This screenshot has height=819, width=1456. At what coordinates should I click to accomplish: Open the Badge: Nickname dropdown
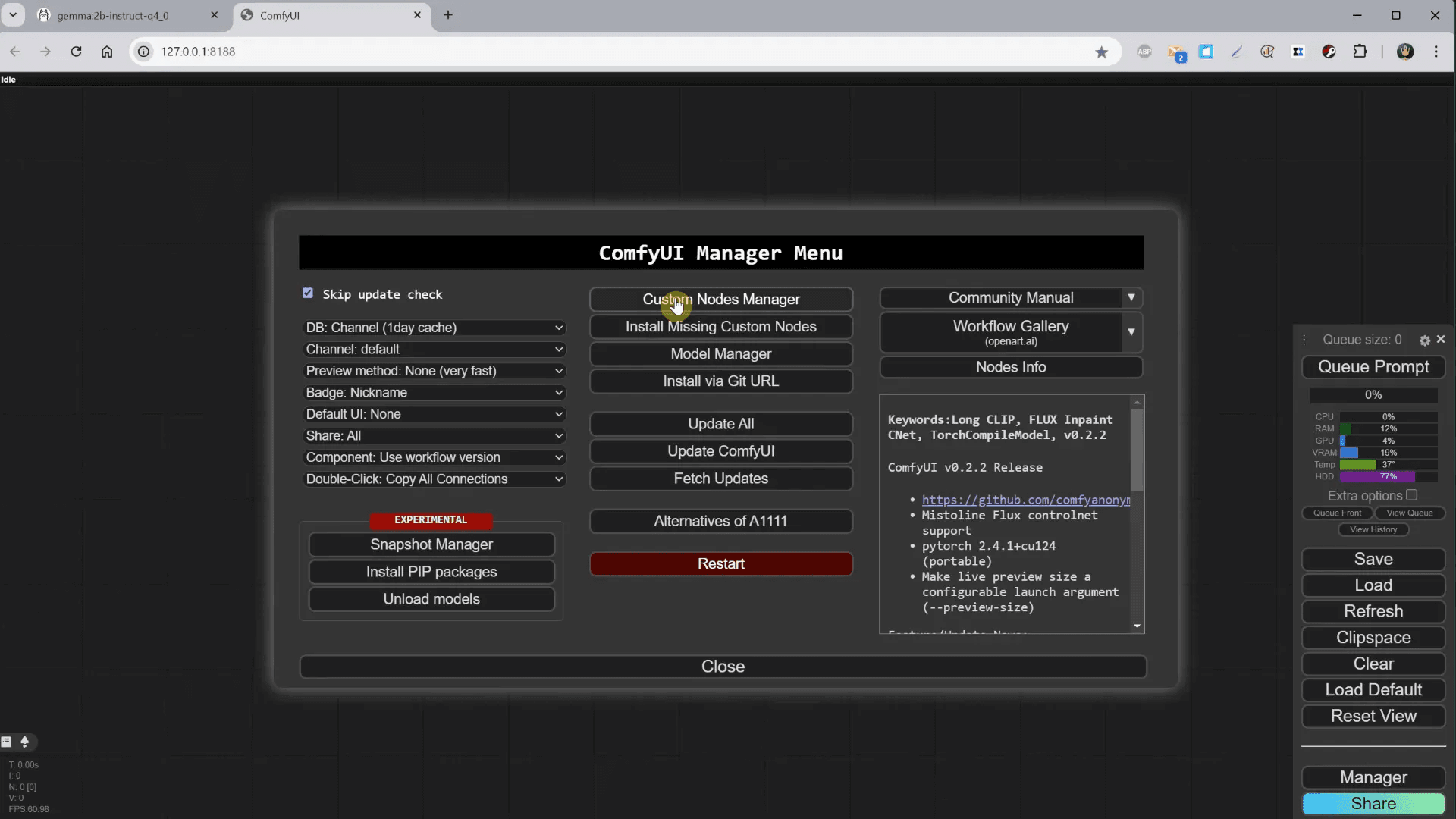tap(434, 393)
